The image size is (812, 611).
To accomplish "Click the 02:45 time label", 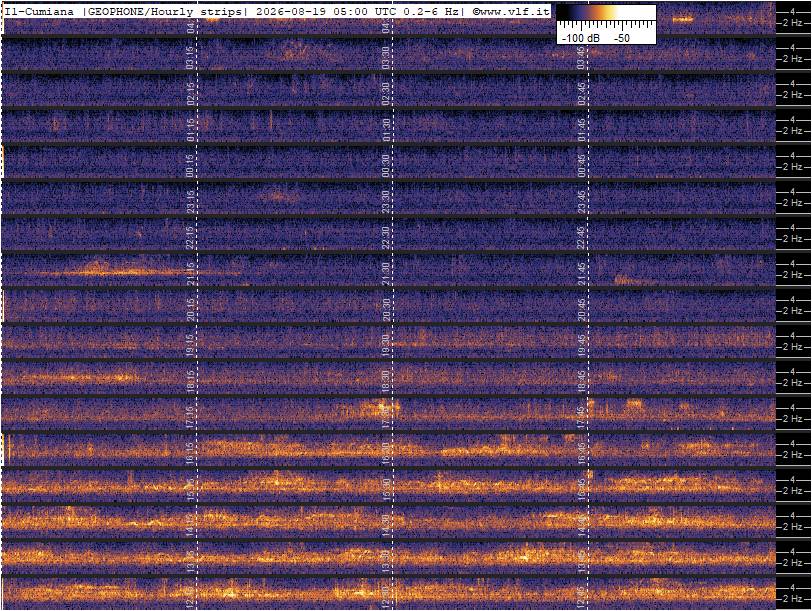I will [x=581, y=93].
